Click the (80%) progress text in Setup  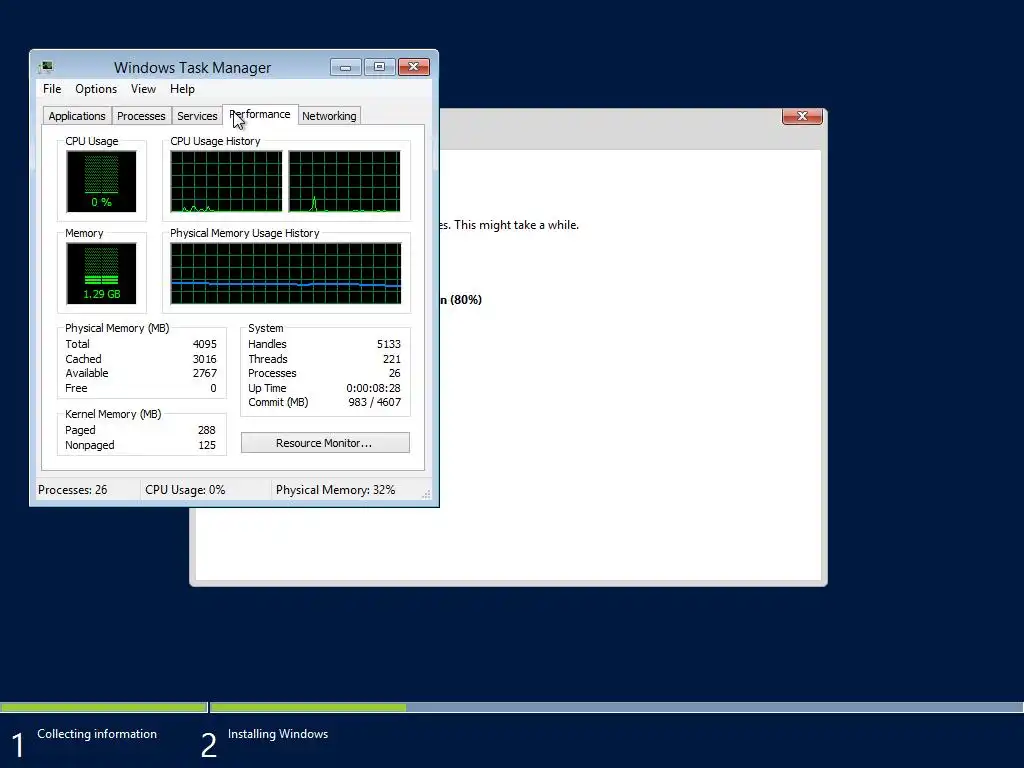[466, 300]
